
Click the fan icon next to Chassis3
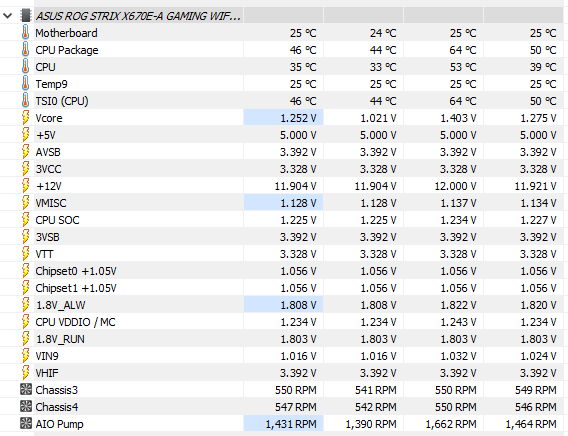tap(26, 390)
